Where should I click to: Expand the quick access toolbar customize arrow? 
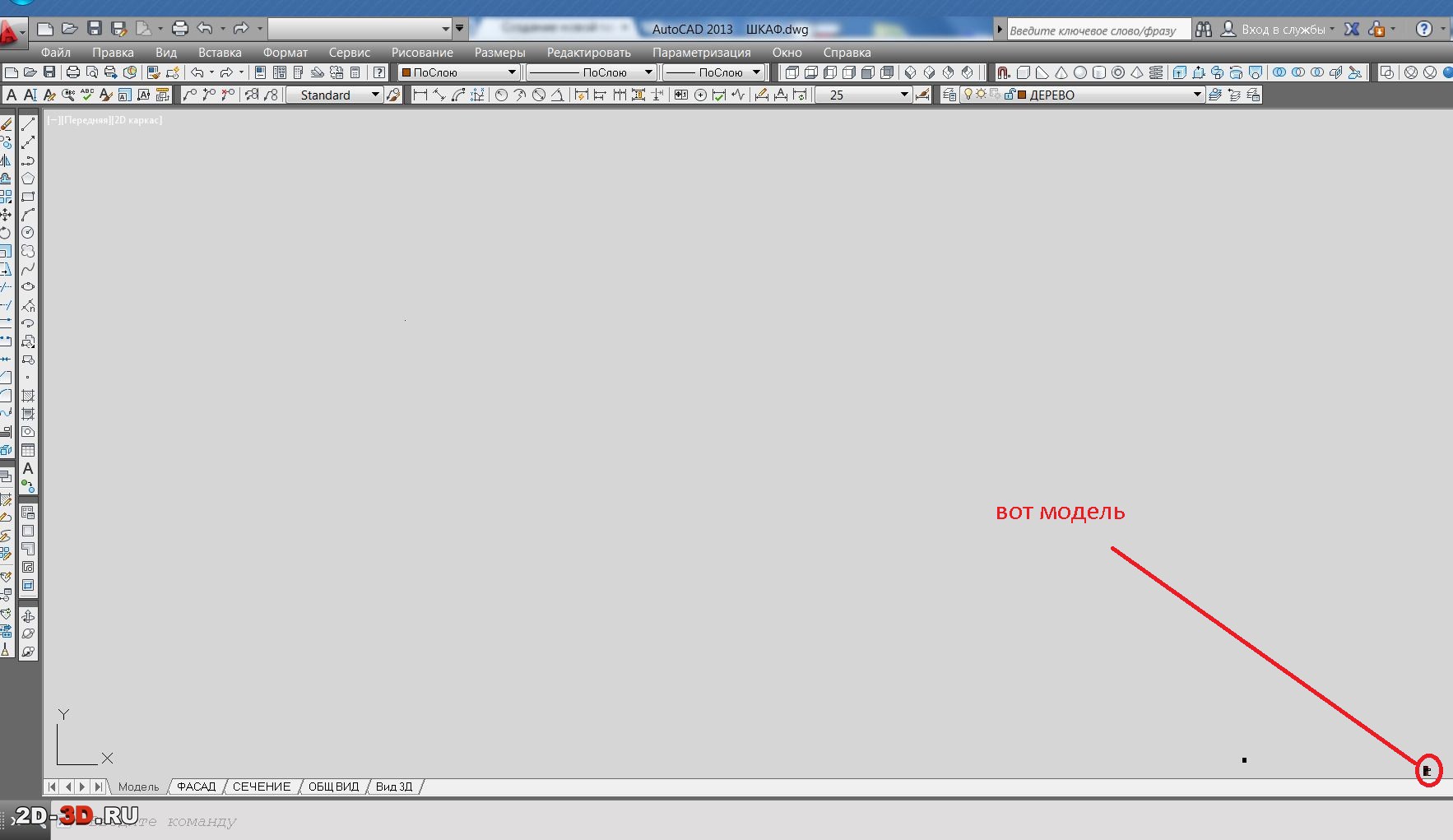pyautogui.click(x=459, y=29)
